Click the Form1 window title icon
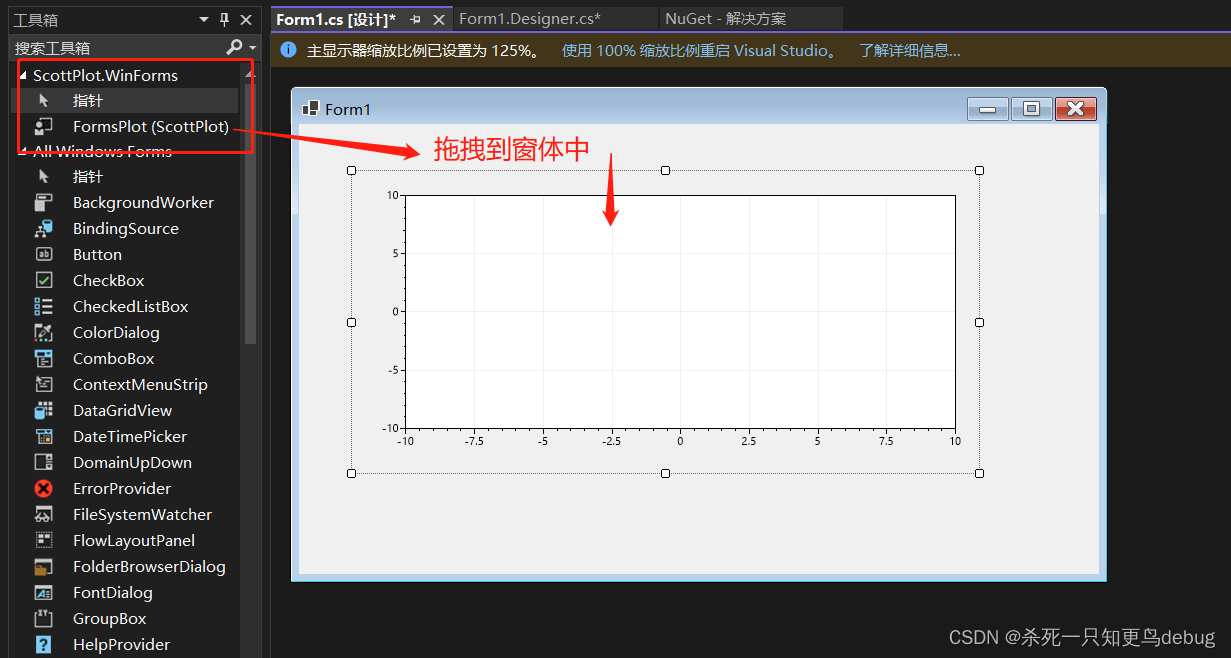The height and width of the screenshot is (658, 1231). click(310, 108)
